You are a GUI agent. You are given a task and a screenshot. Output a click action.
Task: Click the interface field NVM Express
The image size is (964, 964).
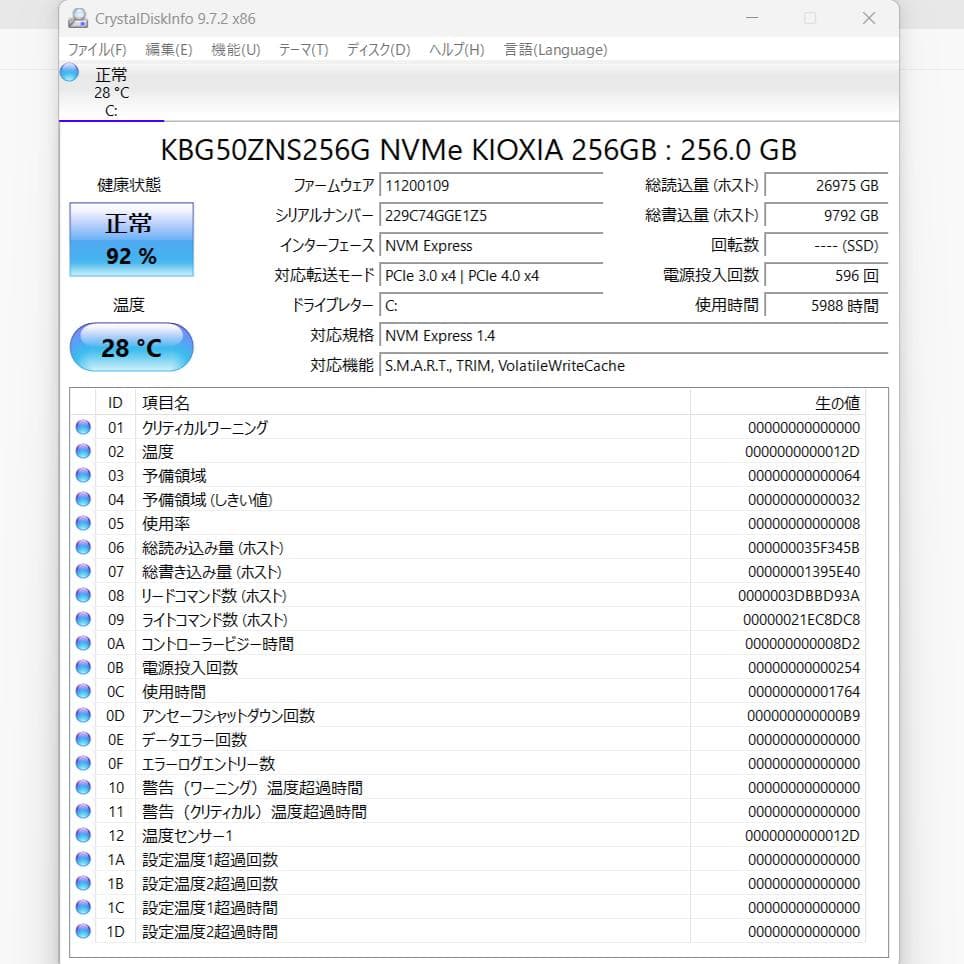coord(491,246)
